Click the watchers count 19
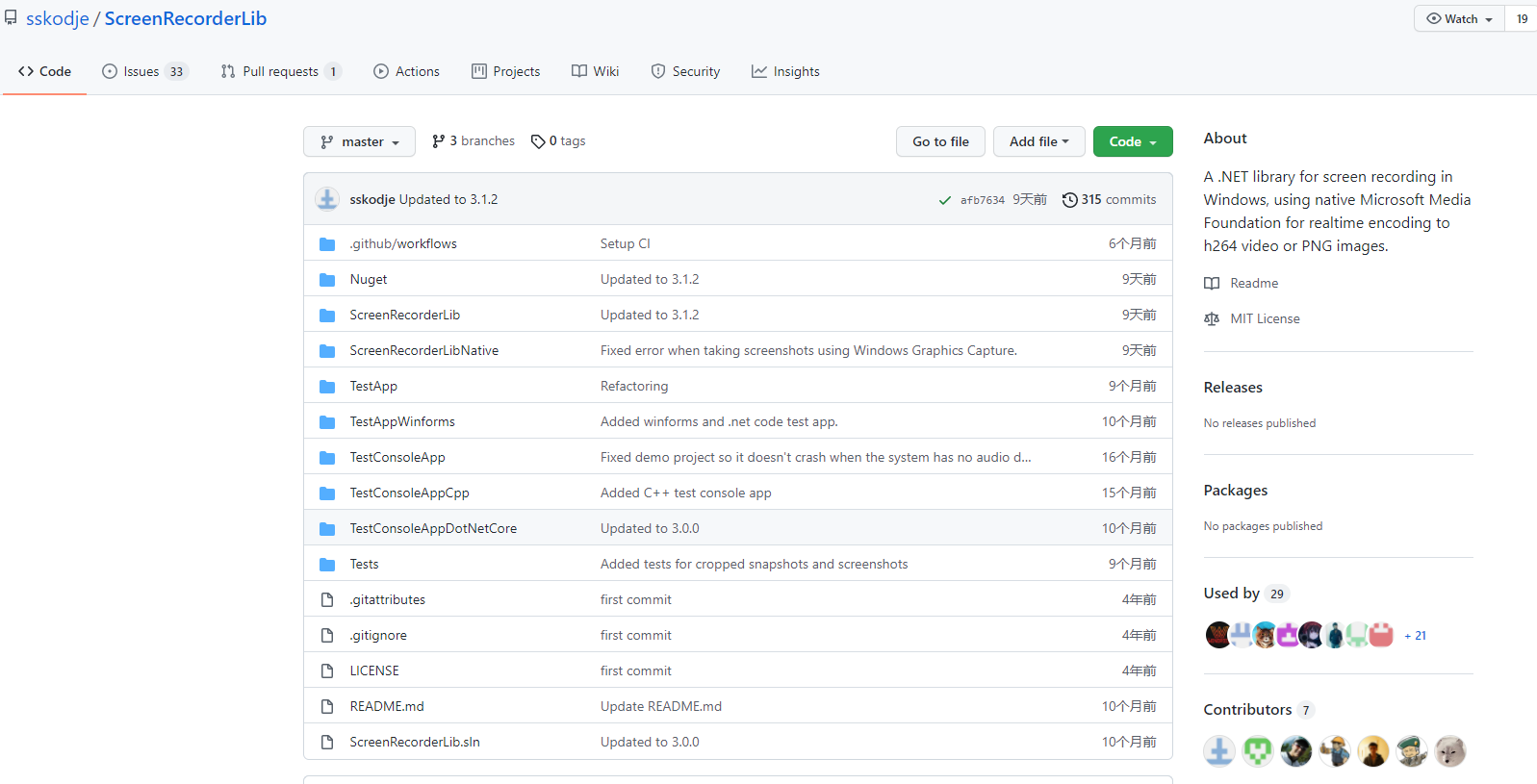This screenshot has height=784, width=1537. (x=1522, y=18)
